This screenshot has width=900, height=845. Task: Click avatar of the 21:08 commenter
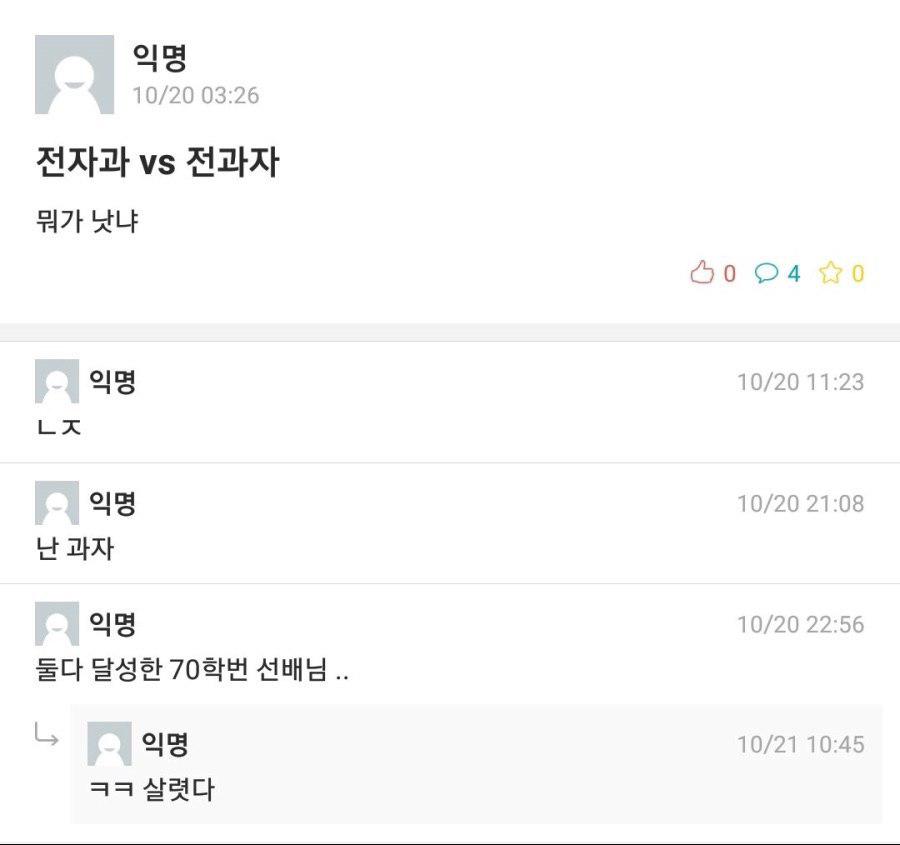tap(57, 503)
